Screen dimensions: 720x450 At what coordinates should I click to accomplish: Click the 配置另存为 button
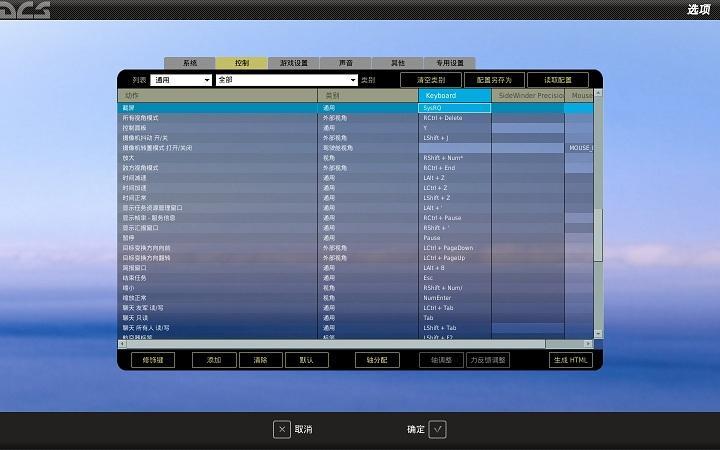494,80
